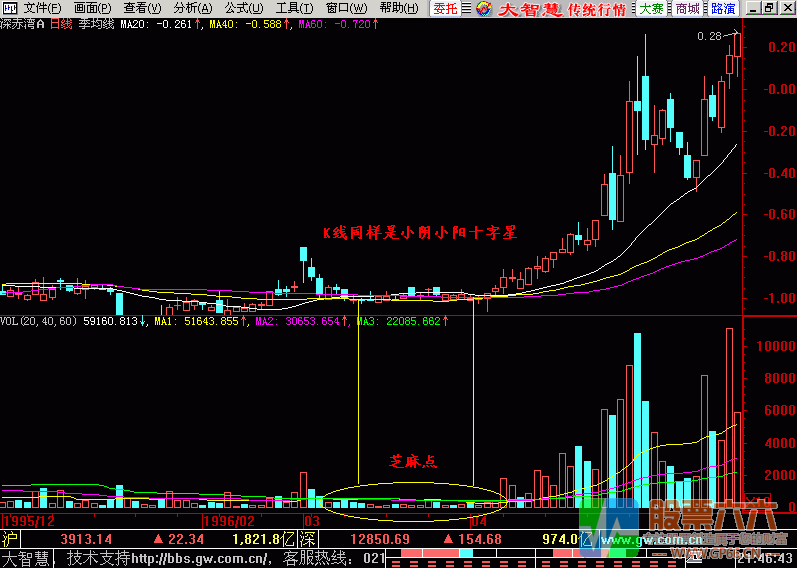Click the 深赤湾A stock name label
The height and width of the screenshot is (568, 797).
(23, 24)
